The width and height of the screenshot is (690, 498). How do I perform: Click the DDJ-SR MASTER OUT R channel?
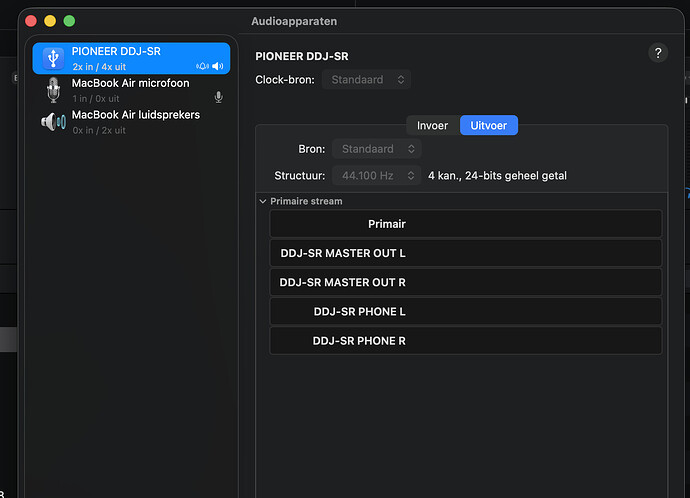tap(465, 282)
